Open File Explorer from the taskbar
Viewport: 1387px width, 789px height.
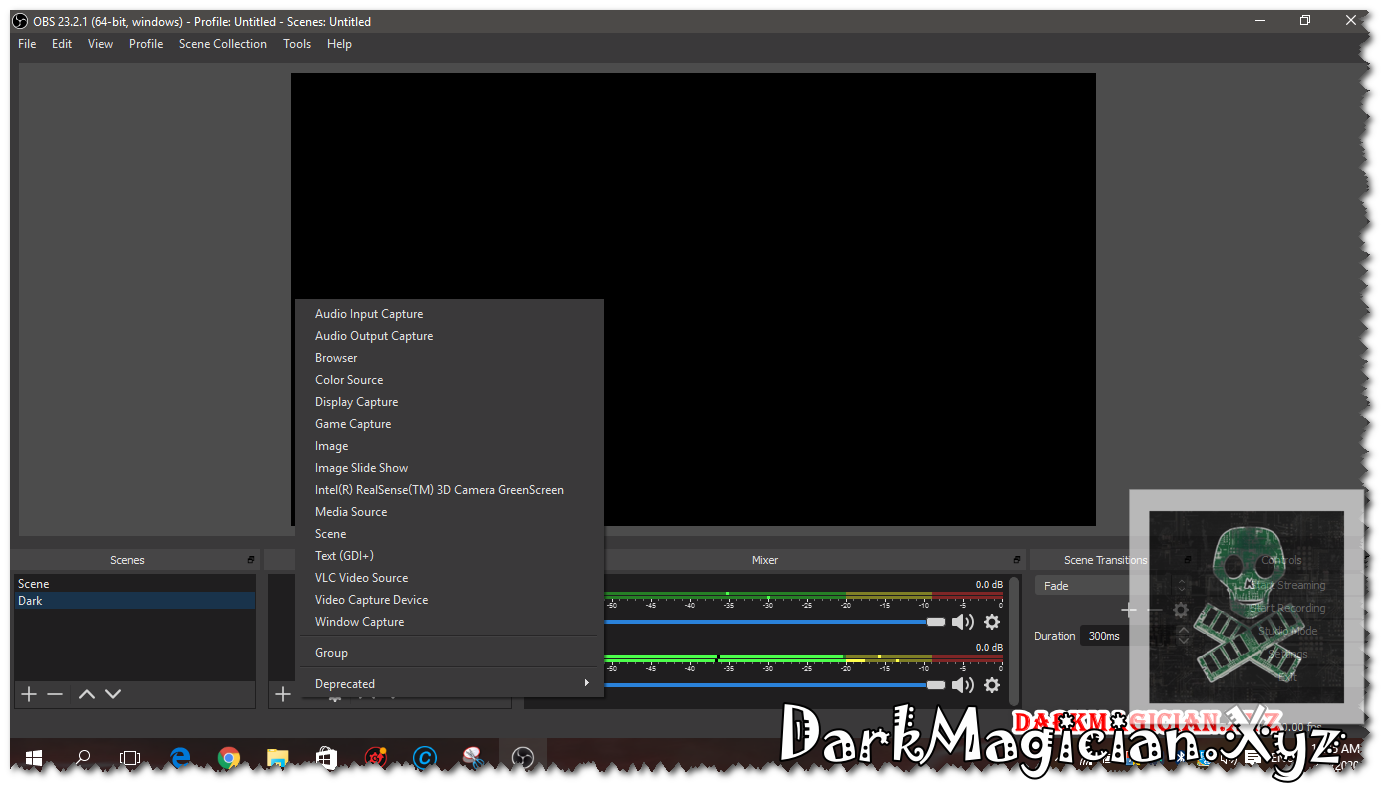click(x=278, y=759)
